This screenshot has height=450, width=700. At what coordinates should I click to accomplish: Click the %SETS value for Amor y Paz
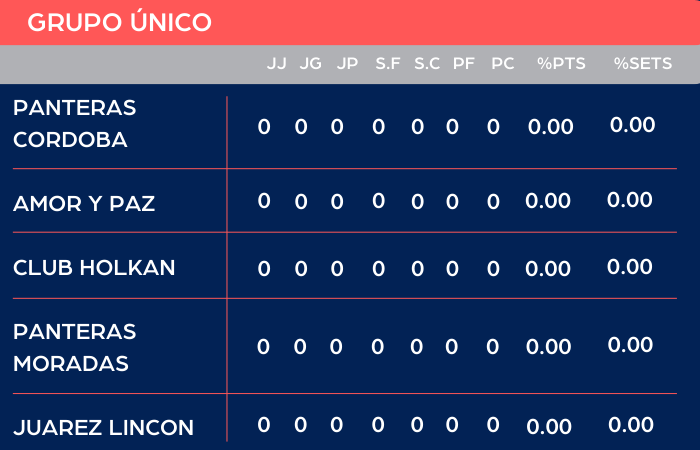[x=630, y=200]
